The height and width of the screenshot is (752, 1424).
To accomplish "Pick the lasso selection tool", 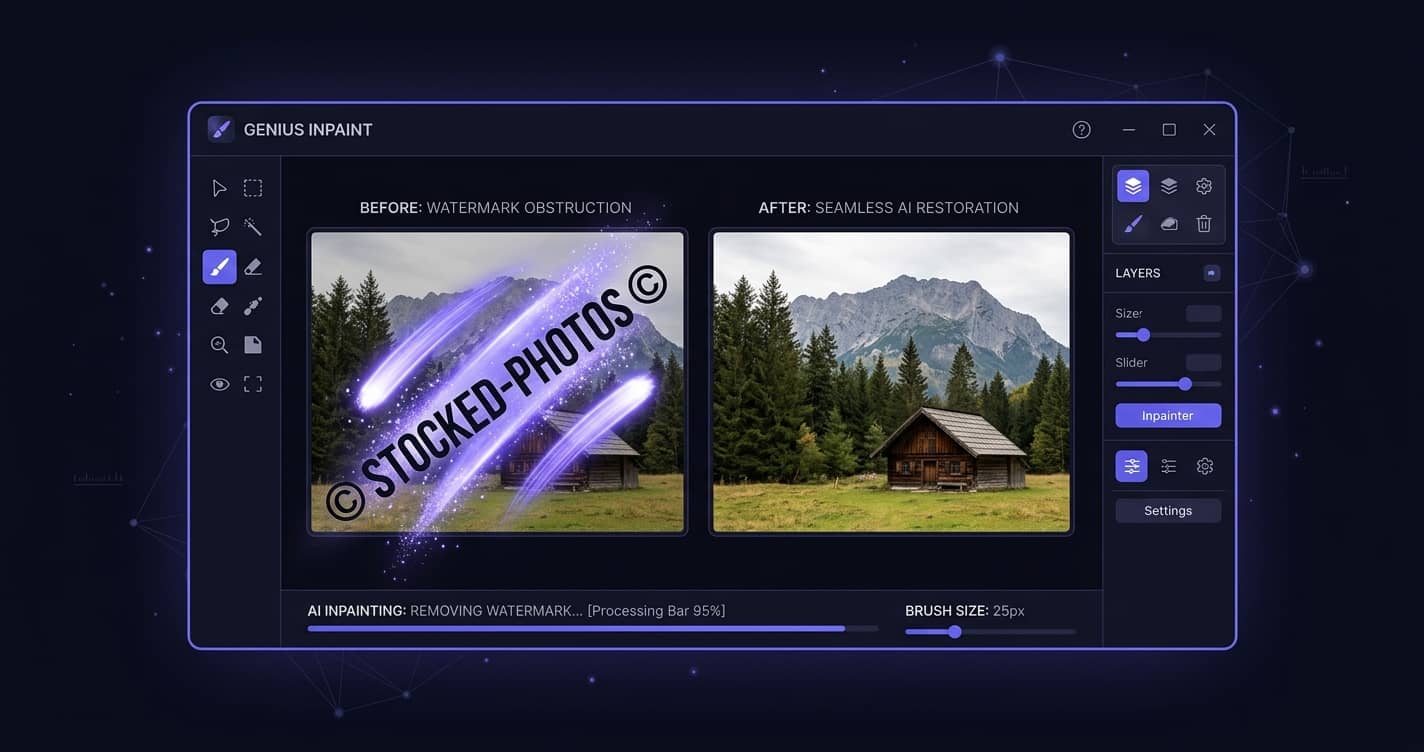I will click(x=219, y=227).
